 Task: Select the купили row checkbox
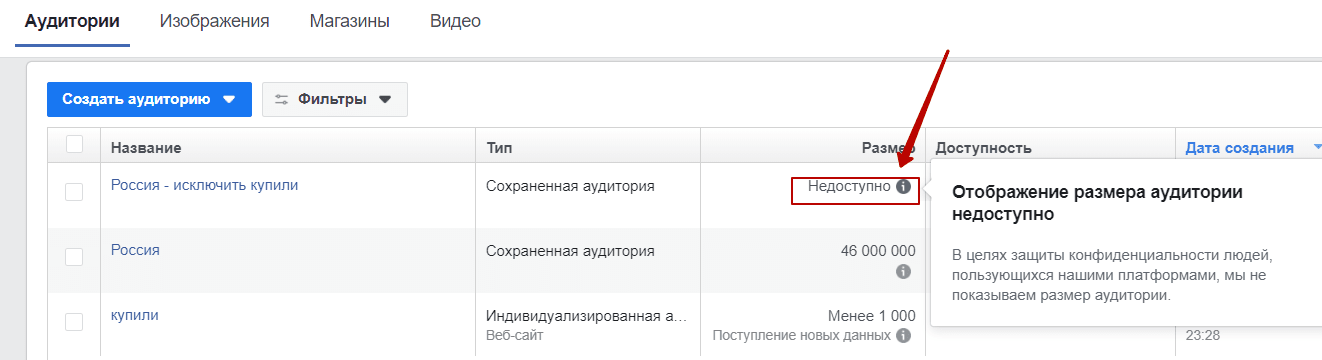(74, 322)
